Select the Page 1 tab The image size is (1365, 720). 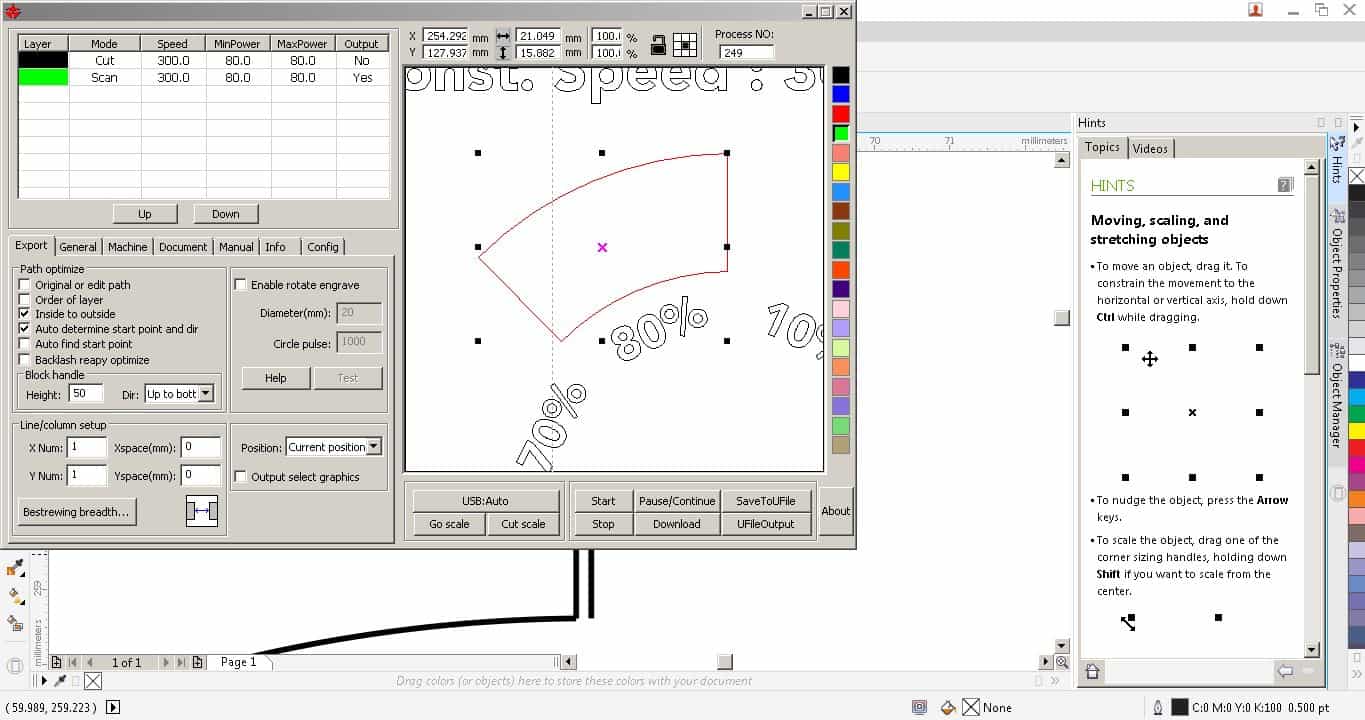[x=238, y=662]
